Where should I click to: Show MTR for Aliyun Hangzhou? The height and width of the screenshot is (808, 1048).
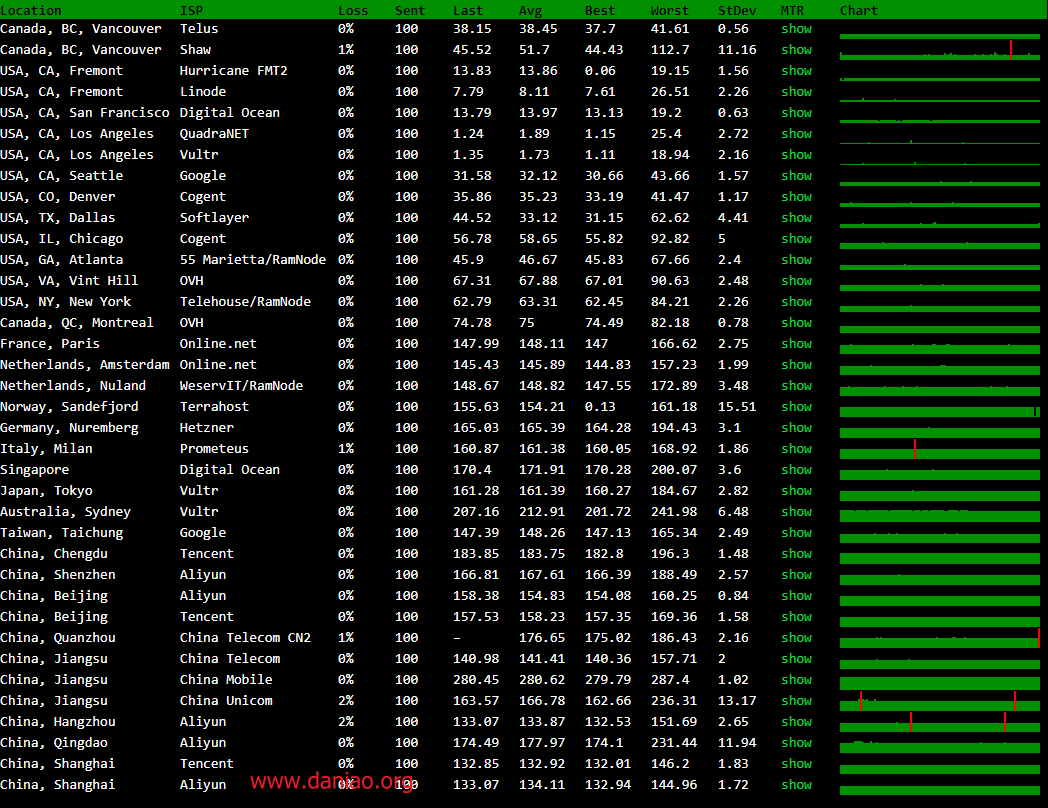pyautogui.click(x=796, y=722)
